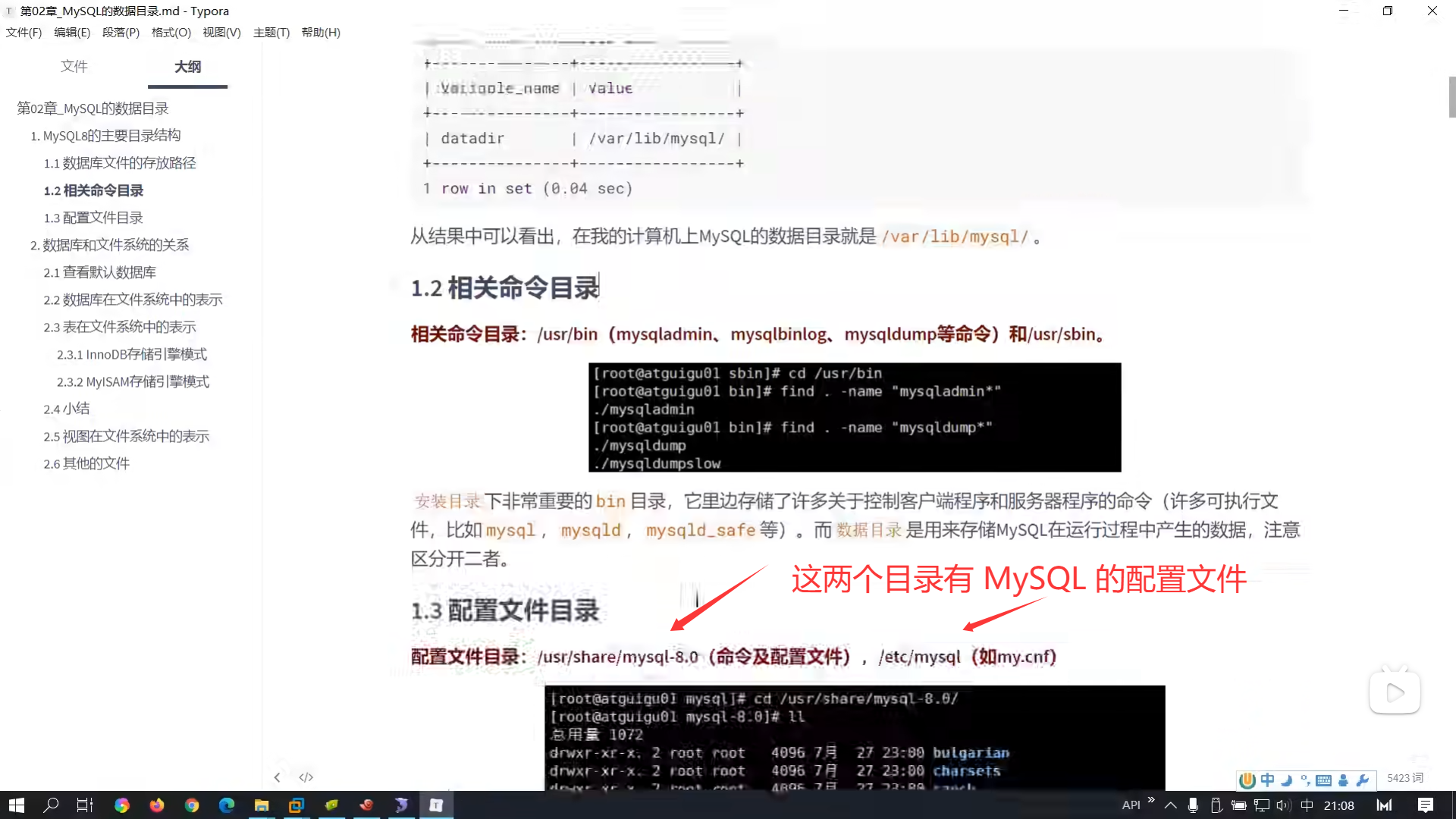Open Task View in the taskbar

pos(85,805)
